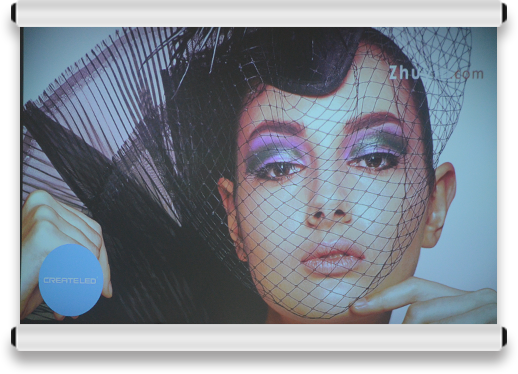Click the top-right black end cap
This screenshot has height=374, width=518.
click(x=504, y=13)
